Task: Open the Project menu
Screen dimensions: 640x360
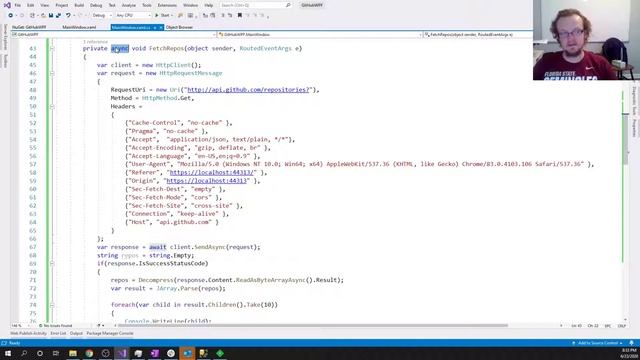Action: coord(62,5)
